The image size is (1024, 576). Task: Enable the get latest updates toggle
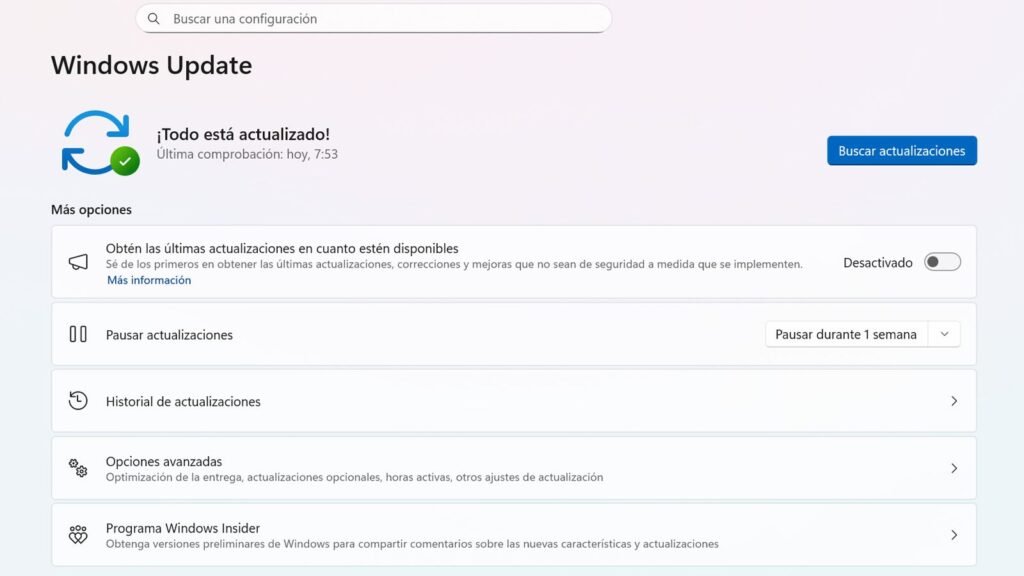pyautogui.click(x=942, y=262)
